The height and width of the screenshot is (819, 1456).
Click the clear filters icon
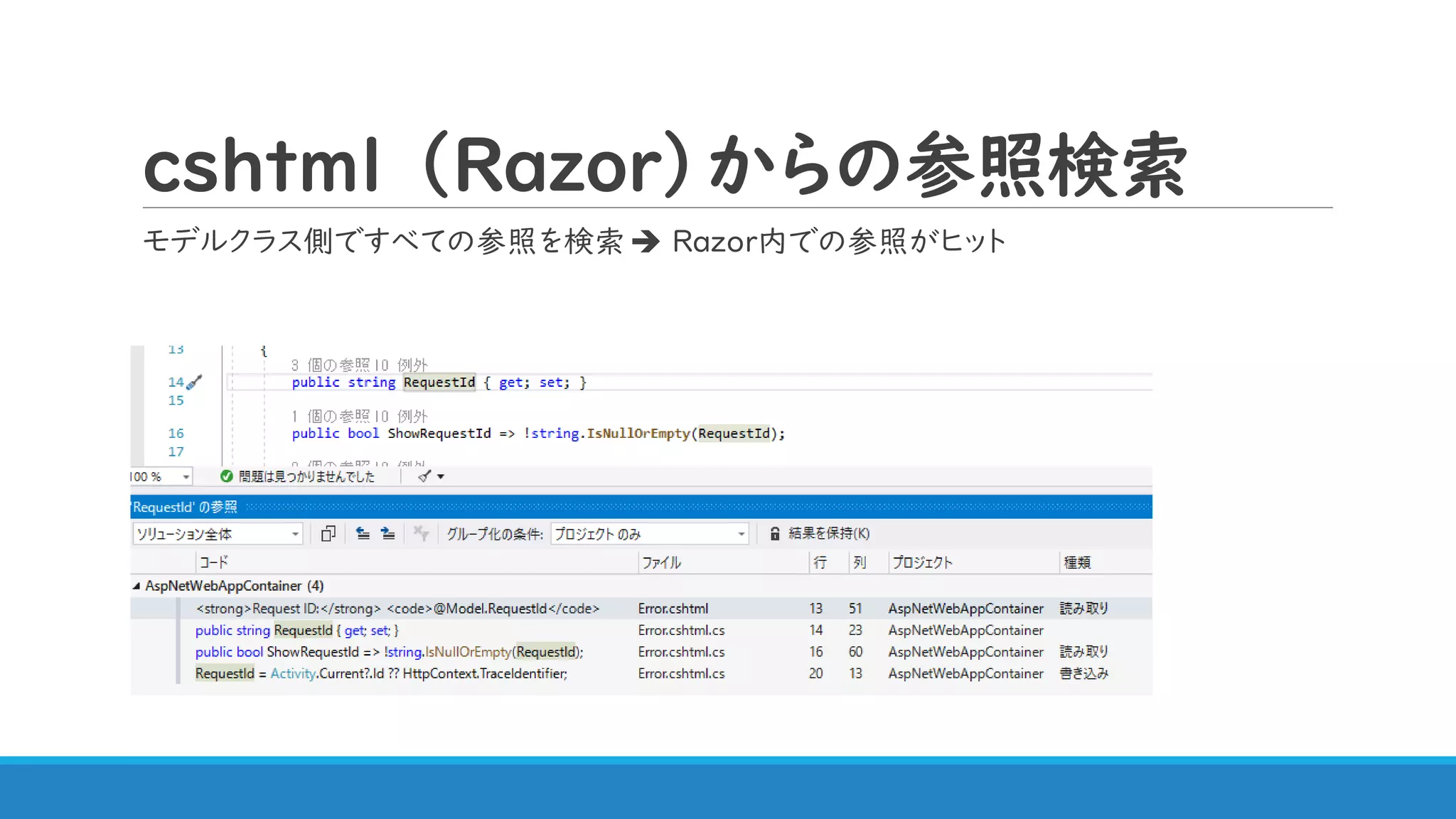pos(421,533)
